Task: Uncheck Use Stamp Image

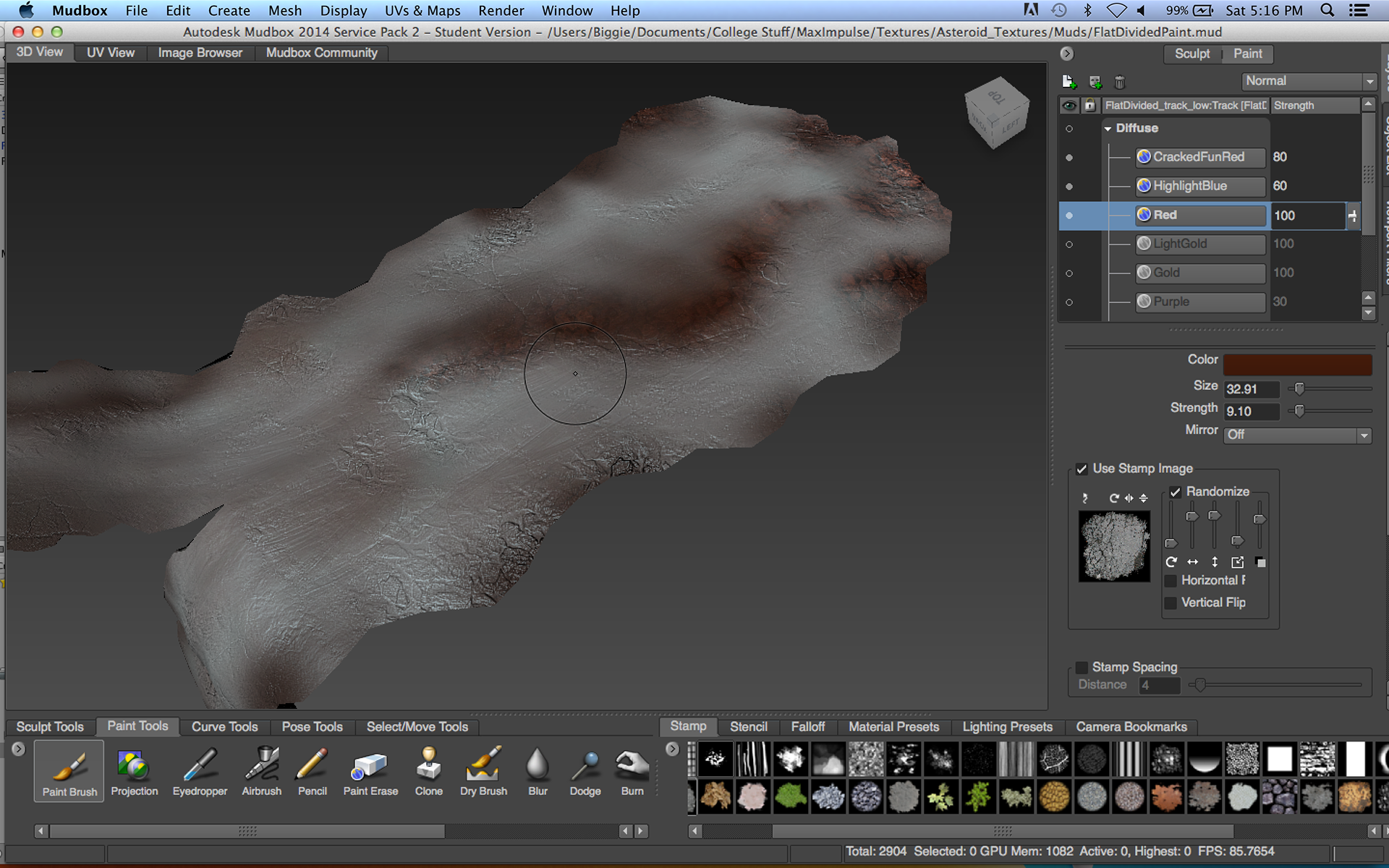Action: [1082, 469]
